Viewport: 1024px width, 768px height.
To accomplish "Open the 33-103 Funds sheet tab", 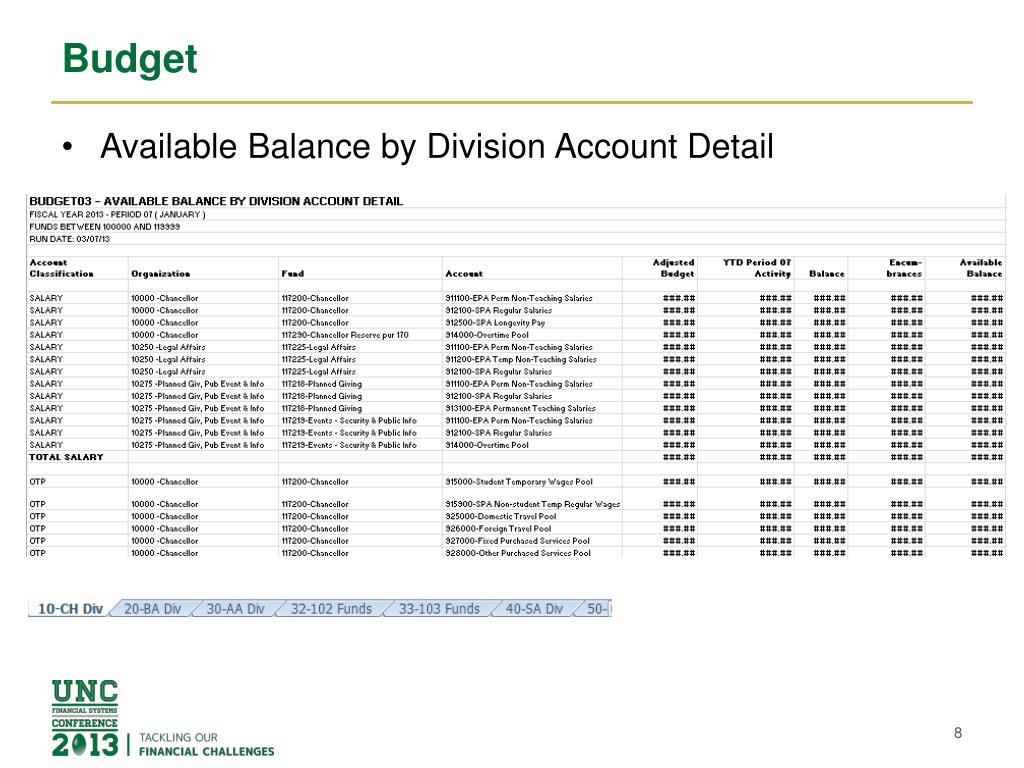I will [x=439, y=609].
